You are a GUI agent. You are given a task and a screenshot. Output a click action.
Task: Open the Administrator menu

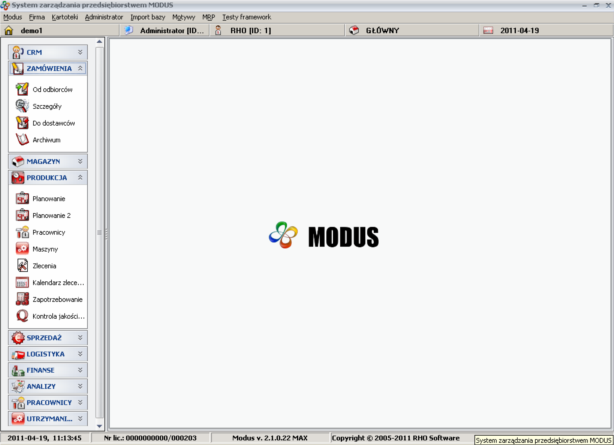104,17
